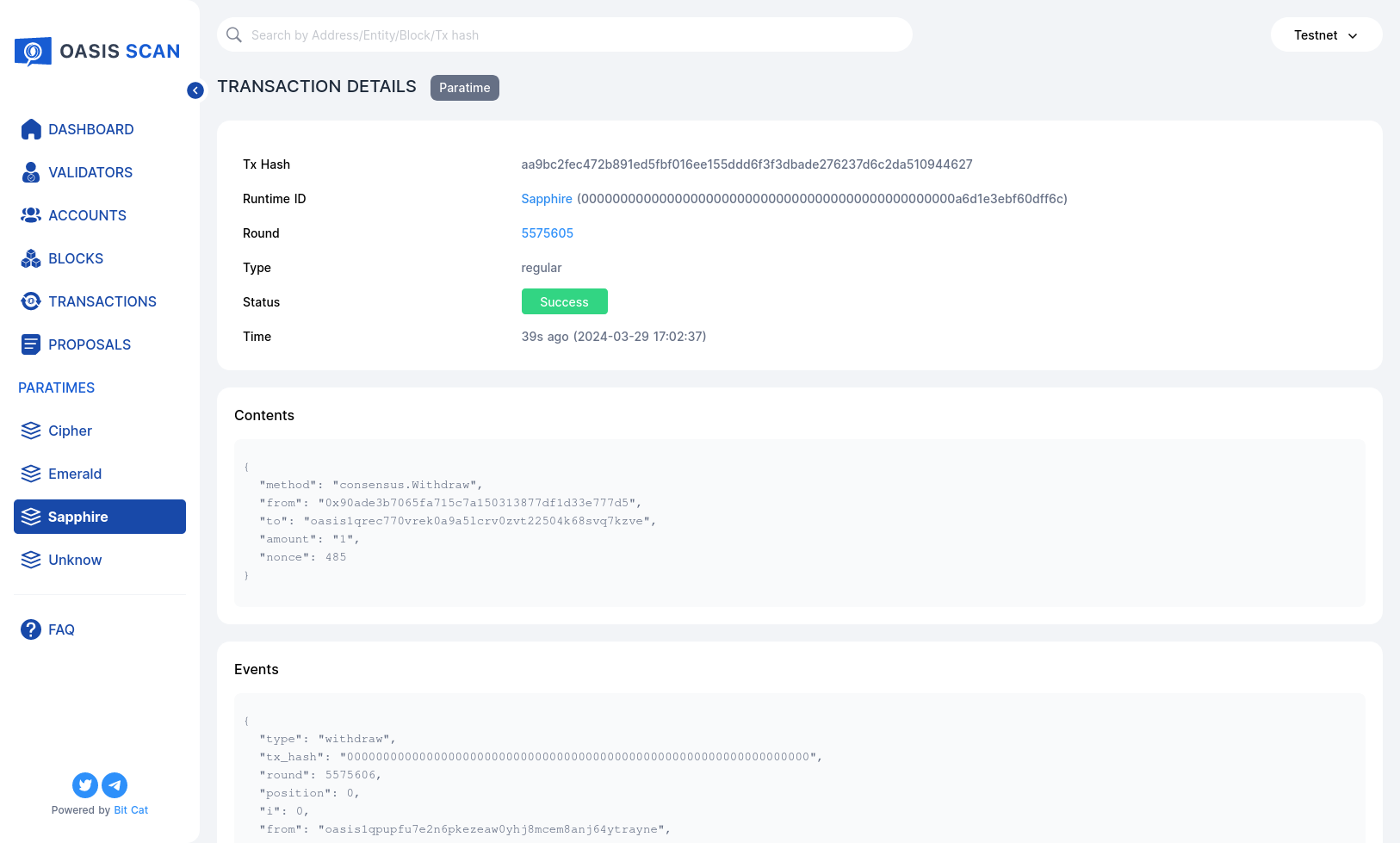Select the Sapphire paratime tab

click(77, 517)
